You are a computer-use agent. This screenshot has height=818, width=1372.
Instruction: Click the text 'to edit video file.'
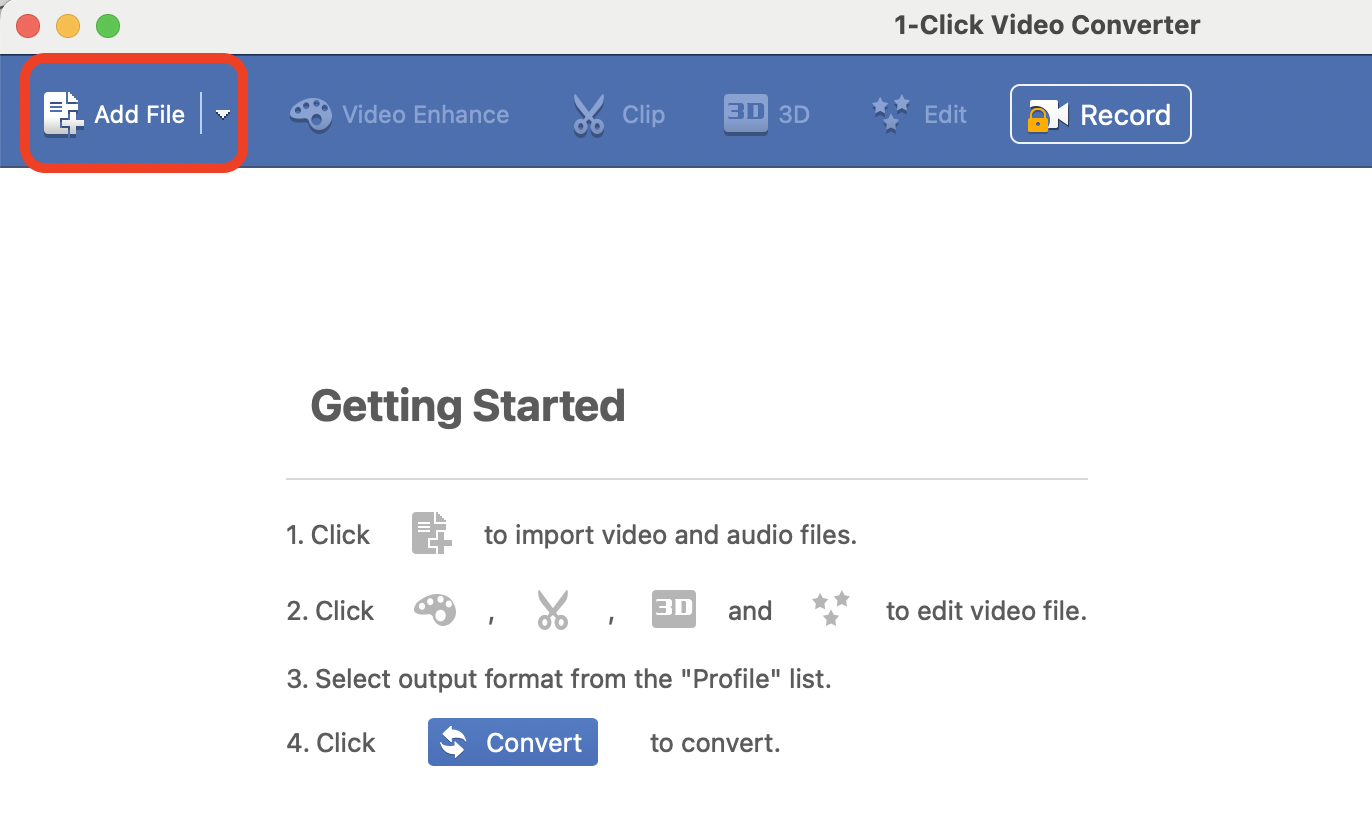pyautogui.click(x=986, y=611)
